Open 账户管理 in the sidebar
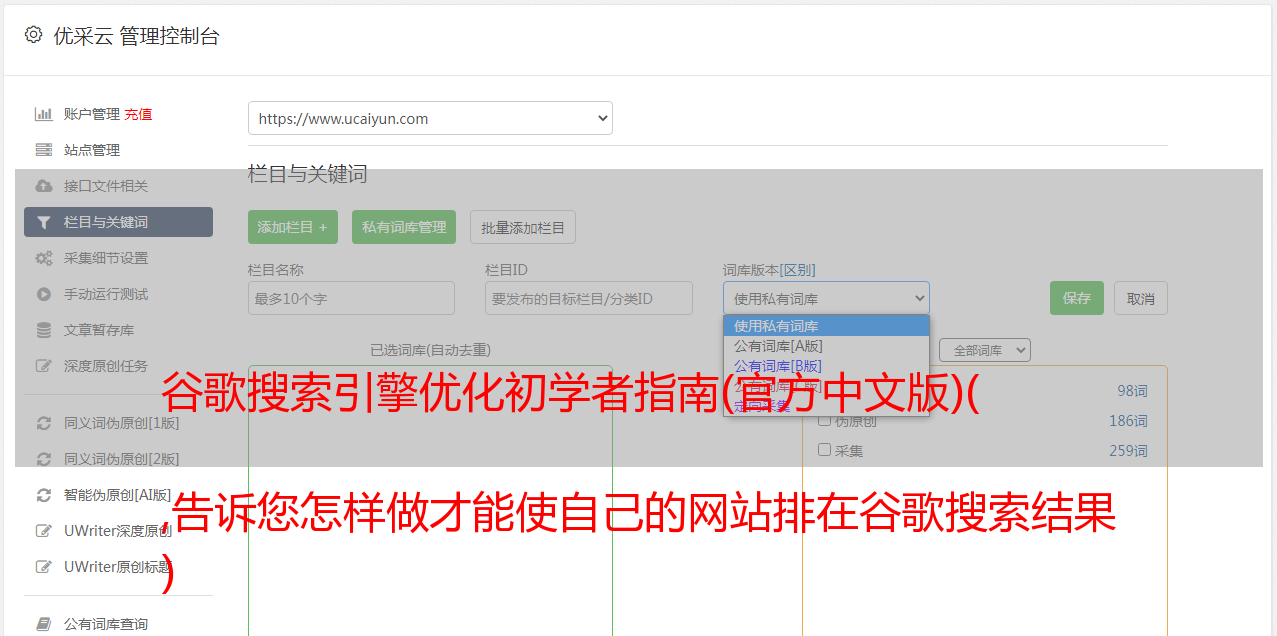Screen dimensions: 1277x636 [x=92, y=114]
